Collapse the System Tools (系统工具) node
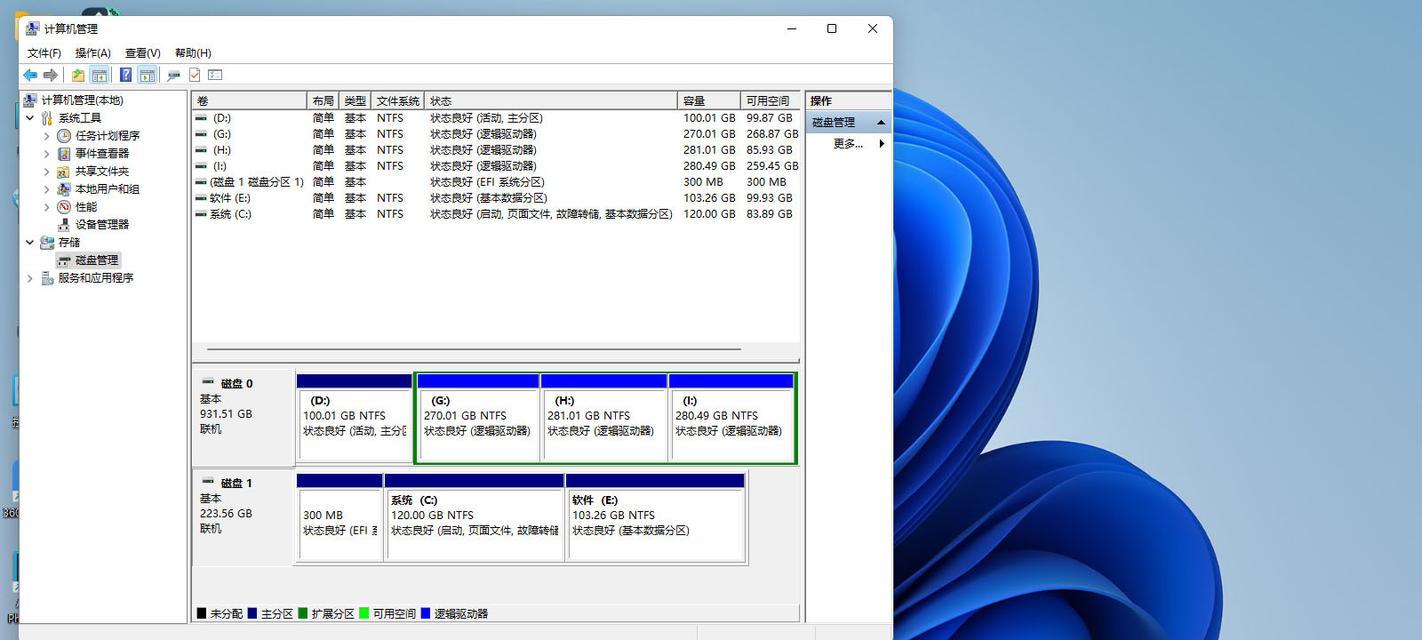The image size is (1422, 640). [30, 118]
